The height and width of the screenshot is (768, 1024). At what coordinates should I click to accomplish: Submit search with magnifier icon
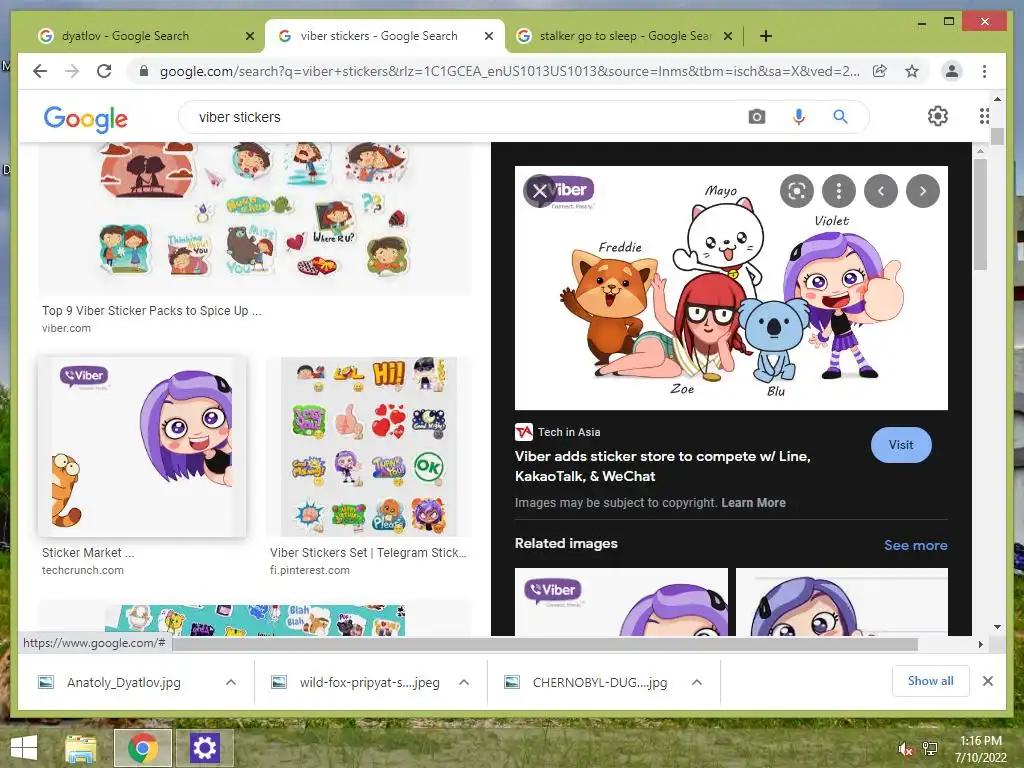click(840, 117)
